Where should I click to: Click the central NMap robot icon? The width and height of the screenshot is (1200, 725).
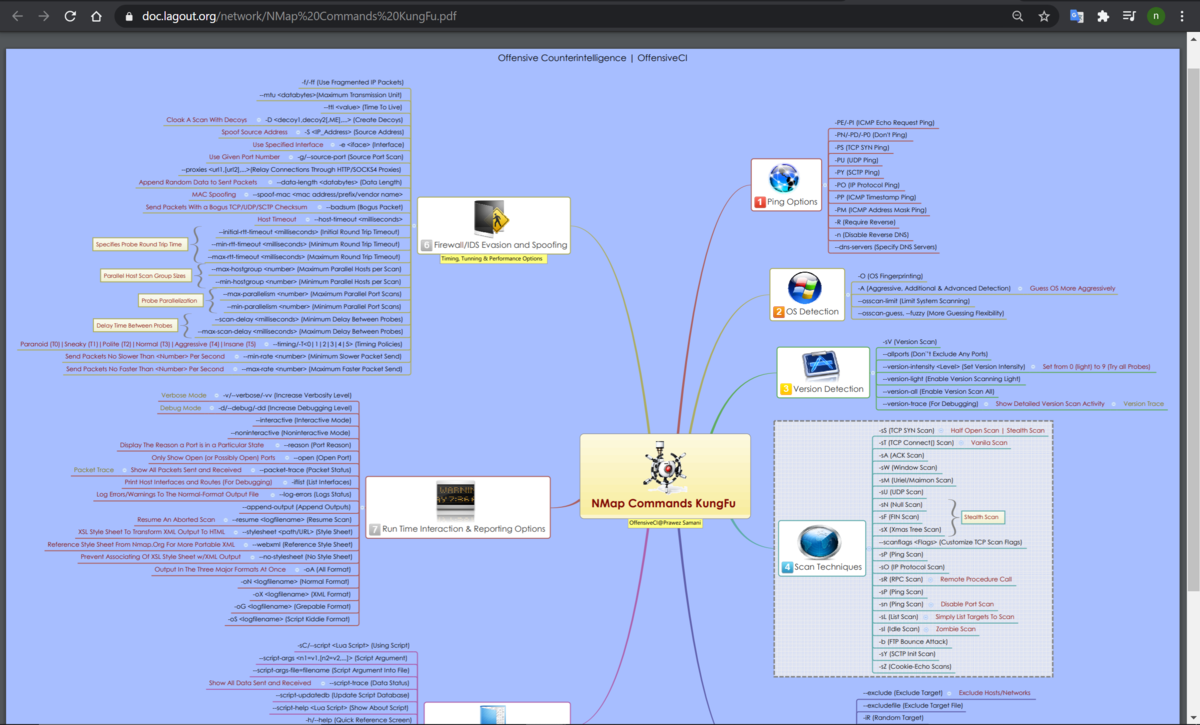(x=664, y=465)
